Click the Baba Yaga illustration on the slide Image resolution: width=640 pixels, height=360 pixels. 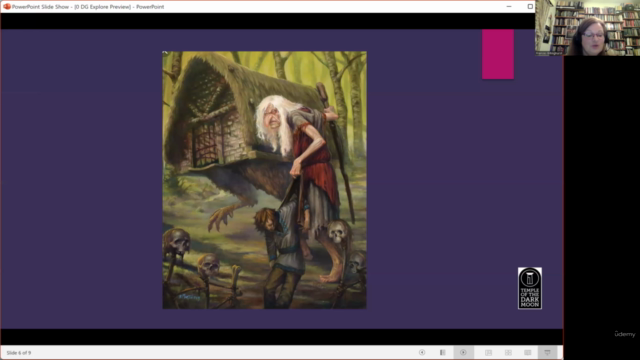[264, 180]
